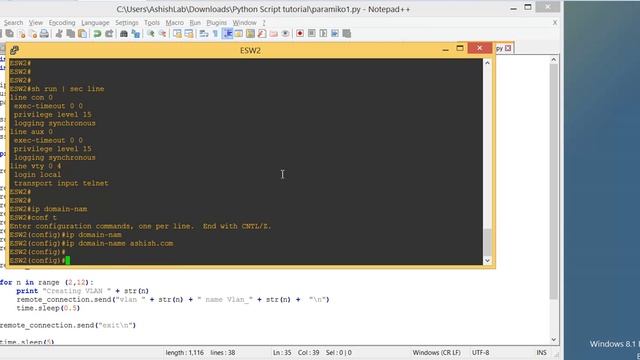Open the Function List icon
This screenshot has width=640, height=360.
262,34
